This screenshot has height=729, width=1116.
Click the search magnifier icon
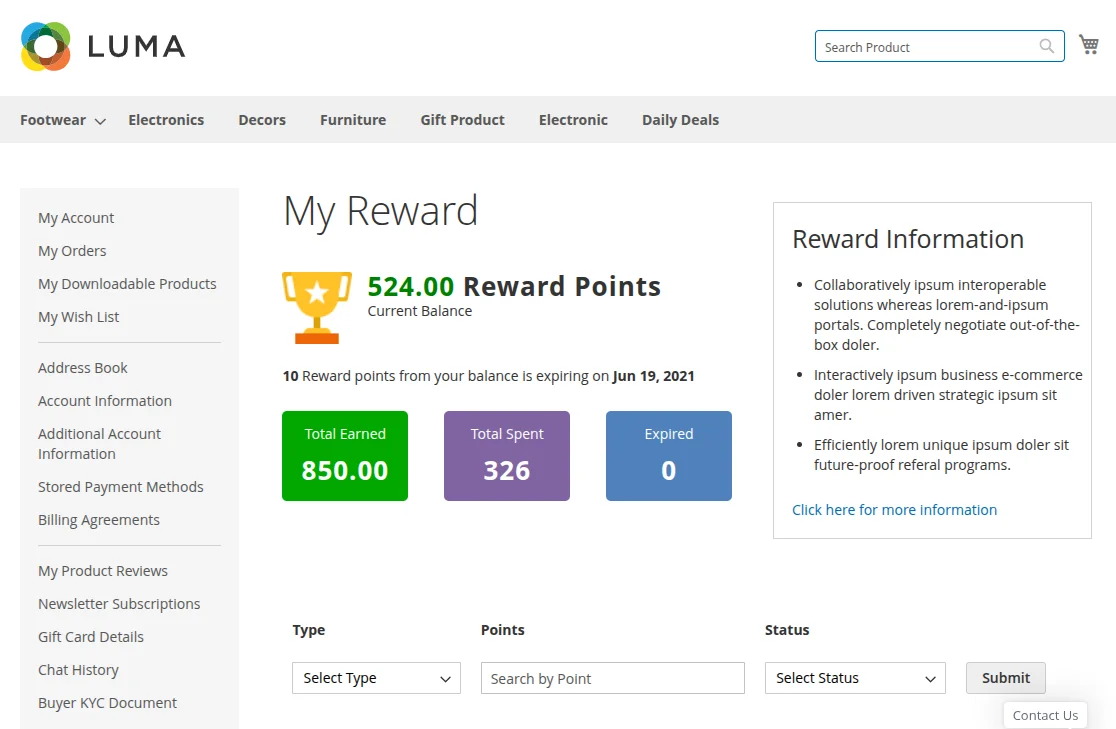1046,46
